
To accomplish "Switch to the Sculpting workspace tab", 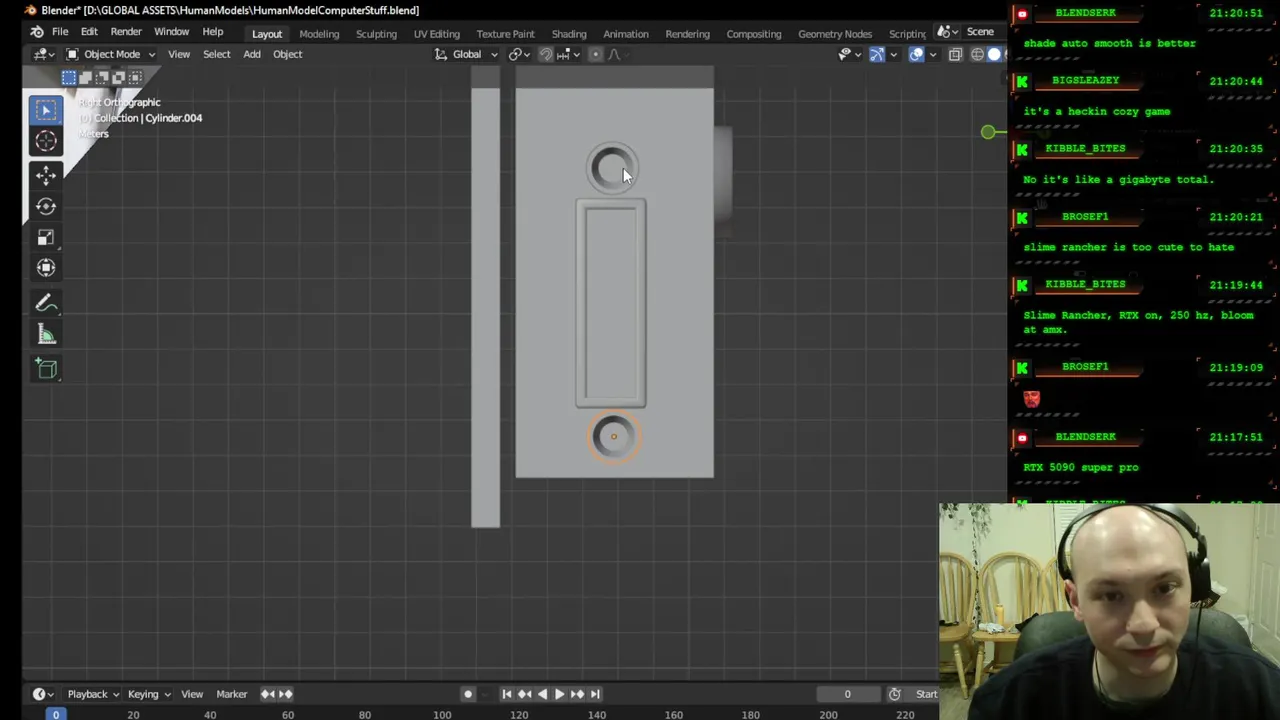I will (376, 33).
